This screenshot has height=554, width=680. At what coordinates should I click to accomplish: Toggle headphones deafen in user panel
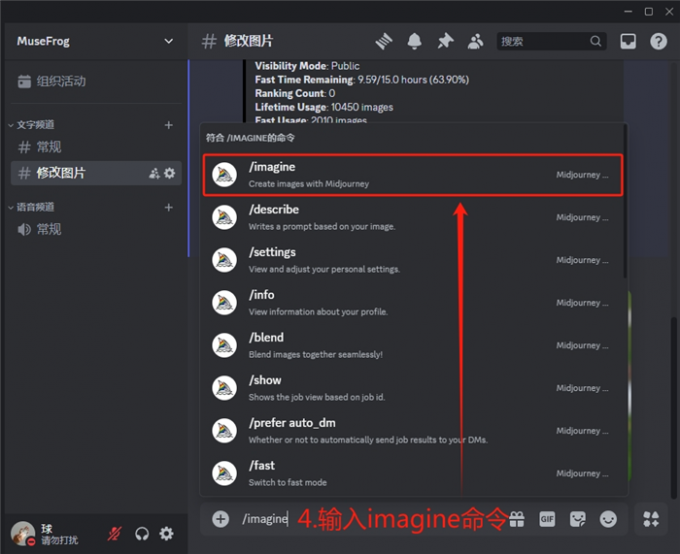[x=142, y=534]
